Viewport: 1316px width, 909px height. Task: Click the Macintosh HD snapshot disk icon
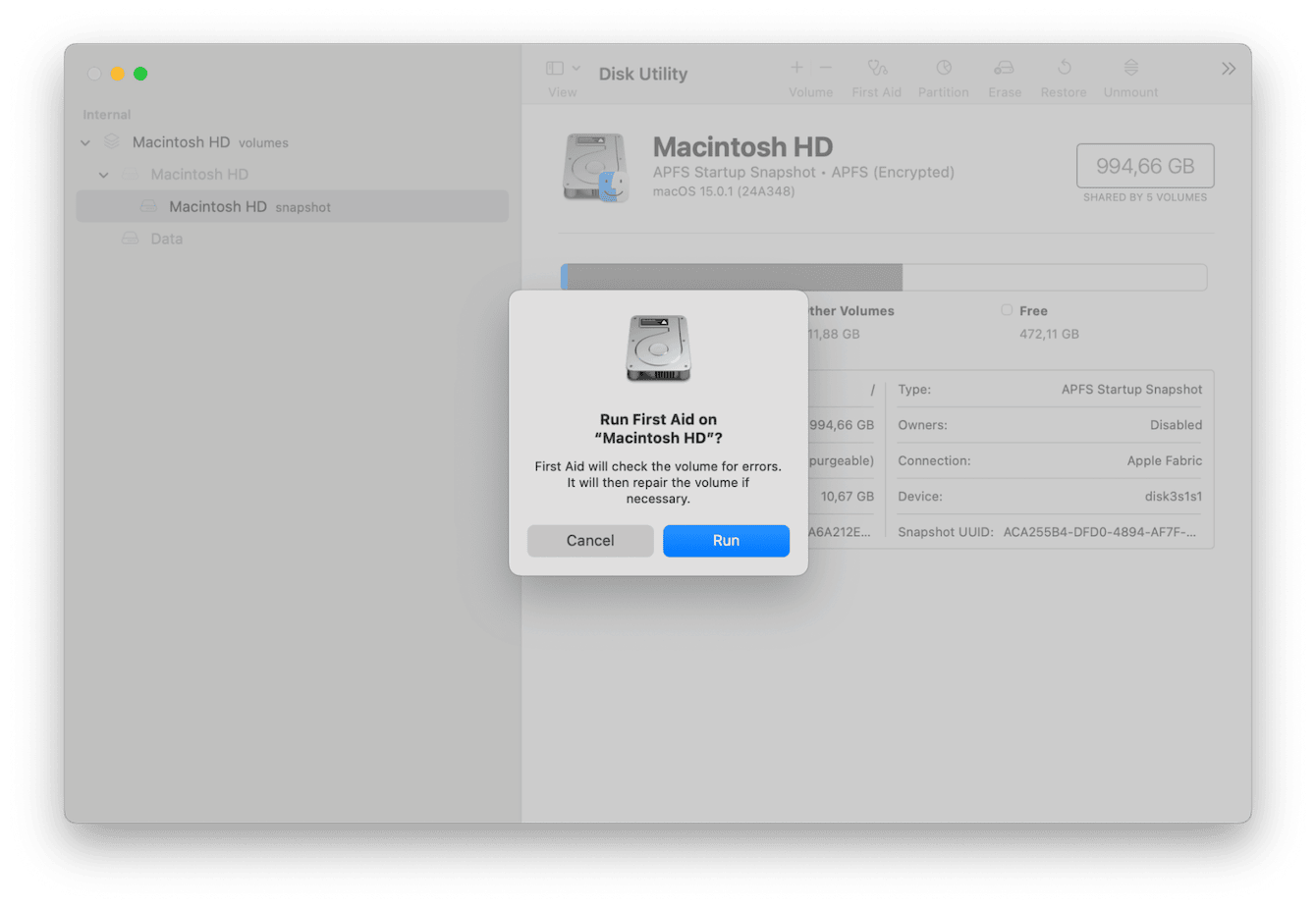tap(148, 206)
